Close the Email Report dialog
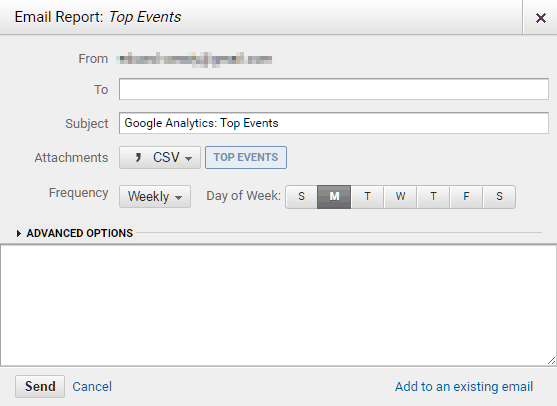557x406 pixels. tap(540, 18)
